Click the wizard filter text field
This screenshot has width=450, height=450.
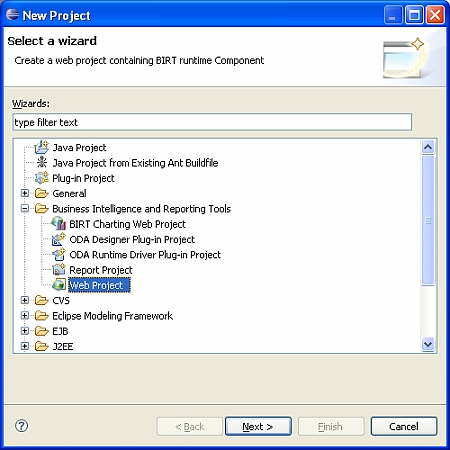212,122
